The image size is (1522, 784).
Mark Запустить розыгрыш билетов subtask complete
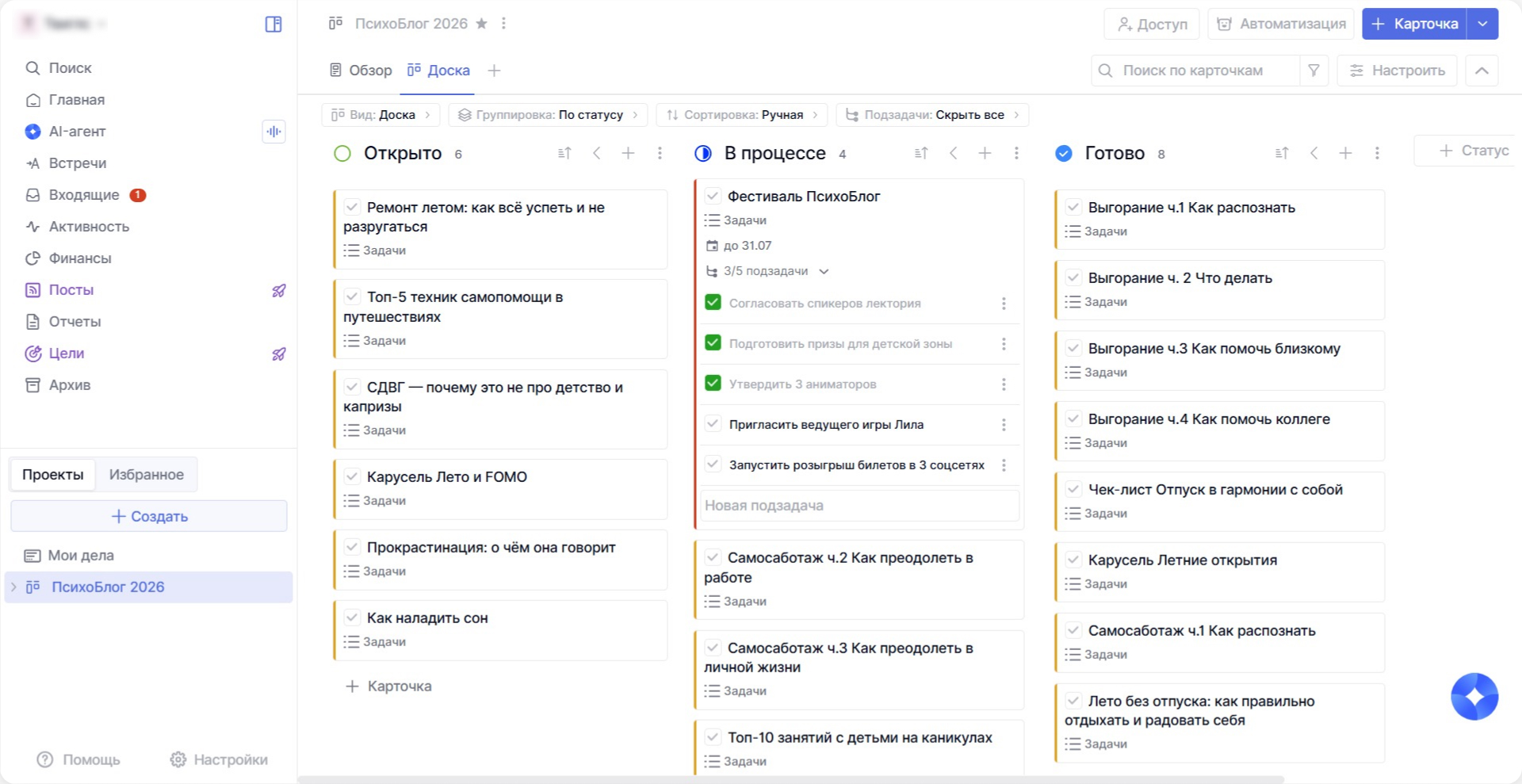click(x=713, y=464)
